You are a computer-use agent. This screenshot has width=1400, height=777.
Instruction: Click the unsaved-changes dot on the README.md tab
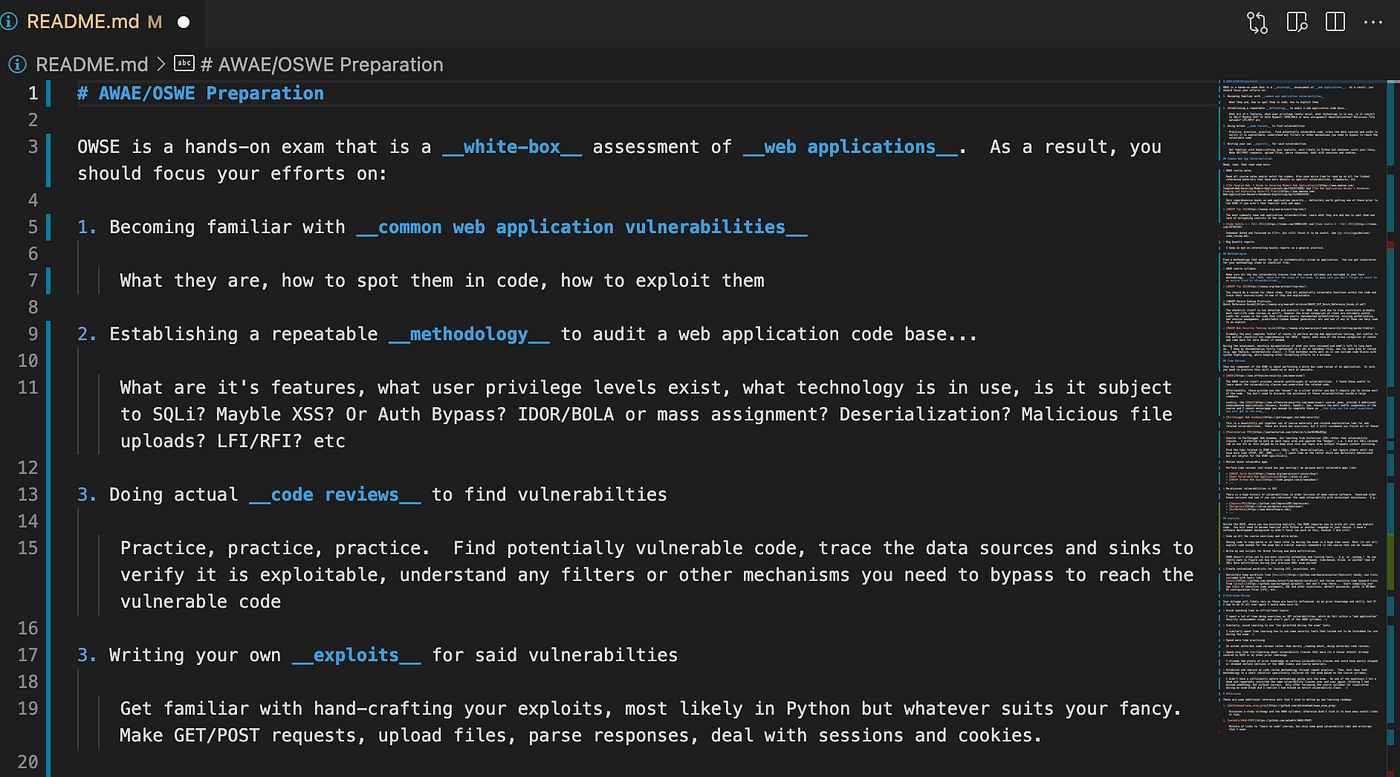click(x=184, y=21)
